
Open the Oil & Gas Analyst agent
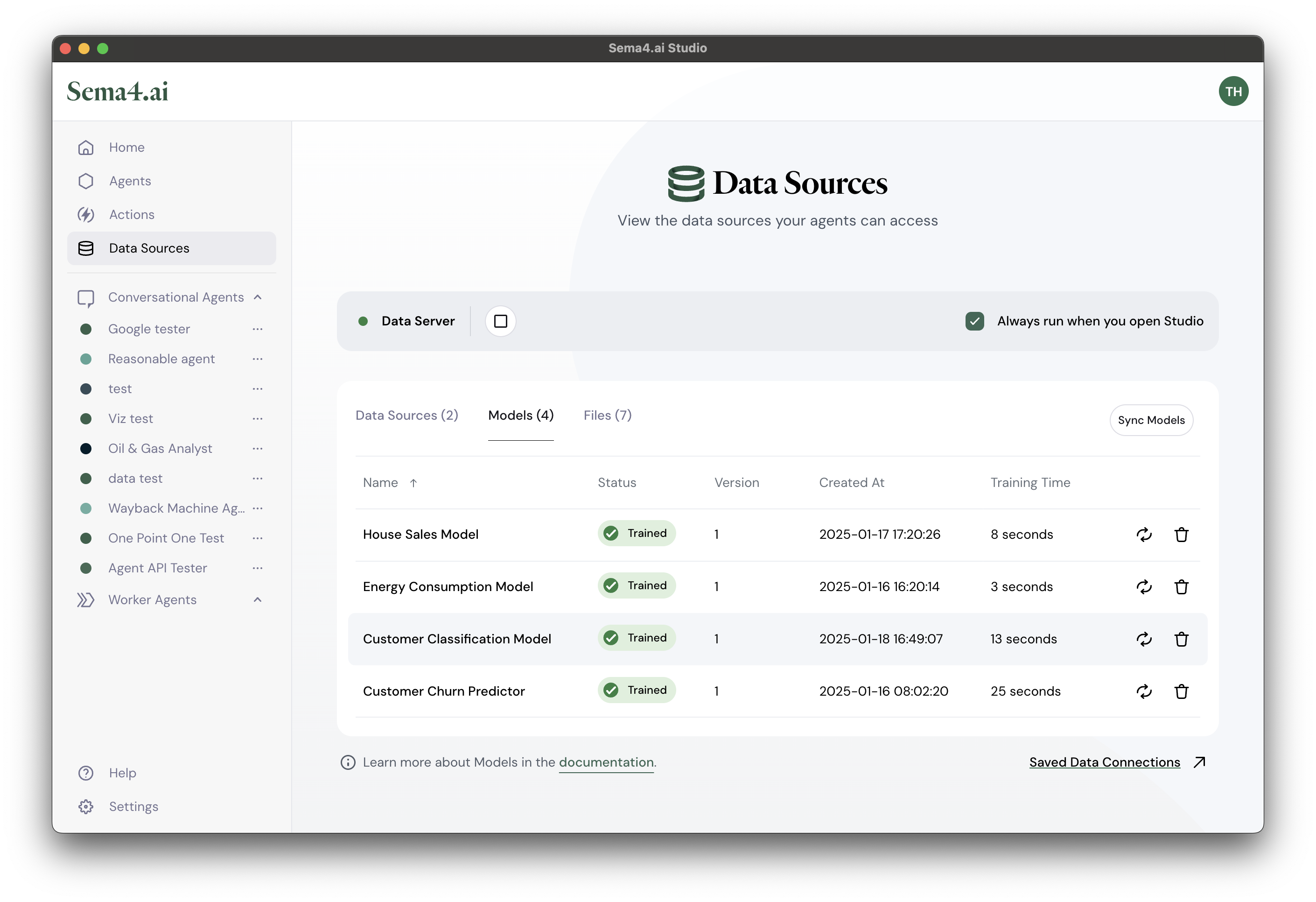160,449
